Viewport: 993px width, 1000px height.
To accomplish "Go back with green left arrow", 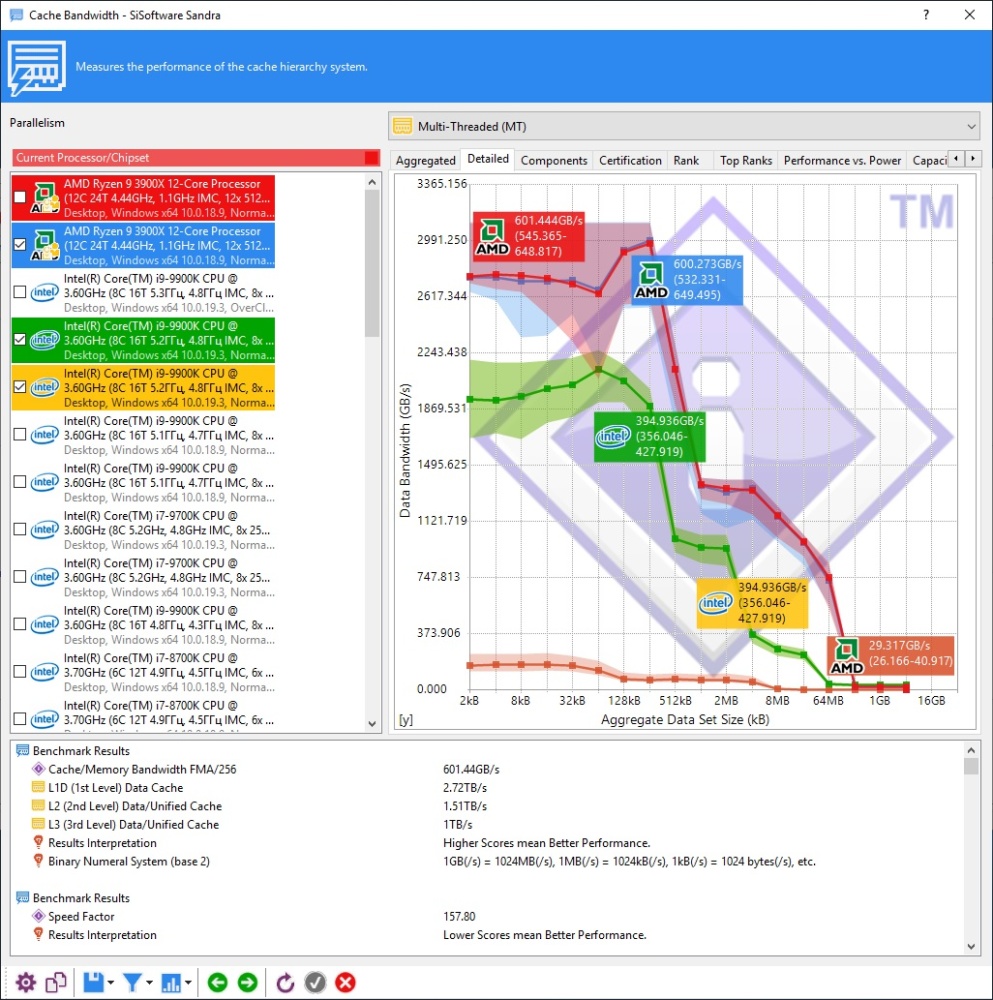I will [217, 982].
